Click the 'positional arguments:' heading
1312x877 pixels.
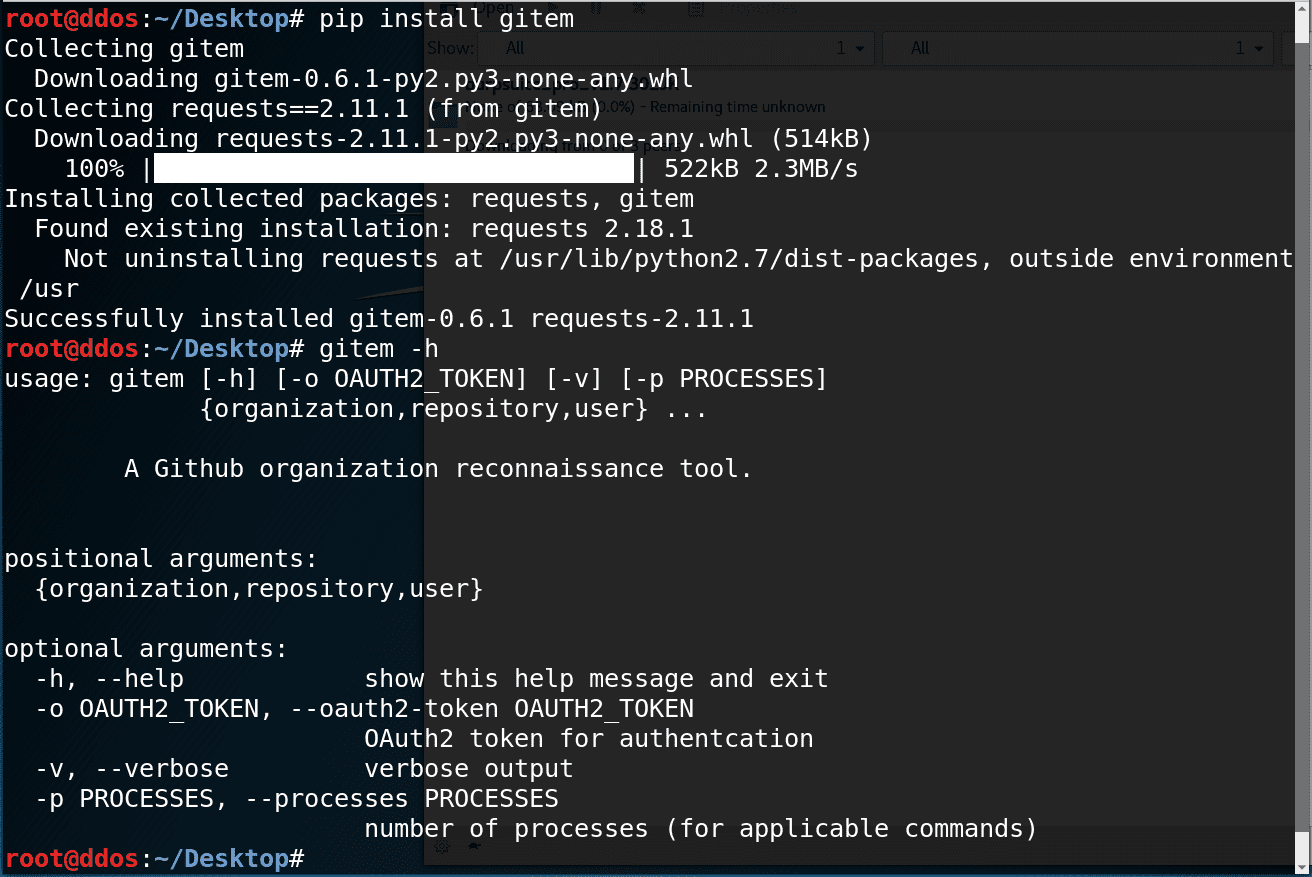161,559
